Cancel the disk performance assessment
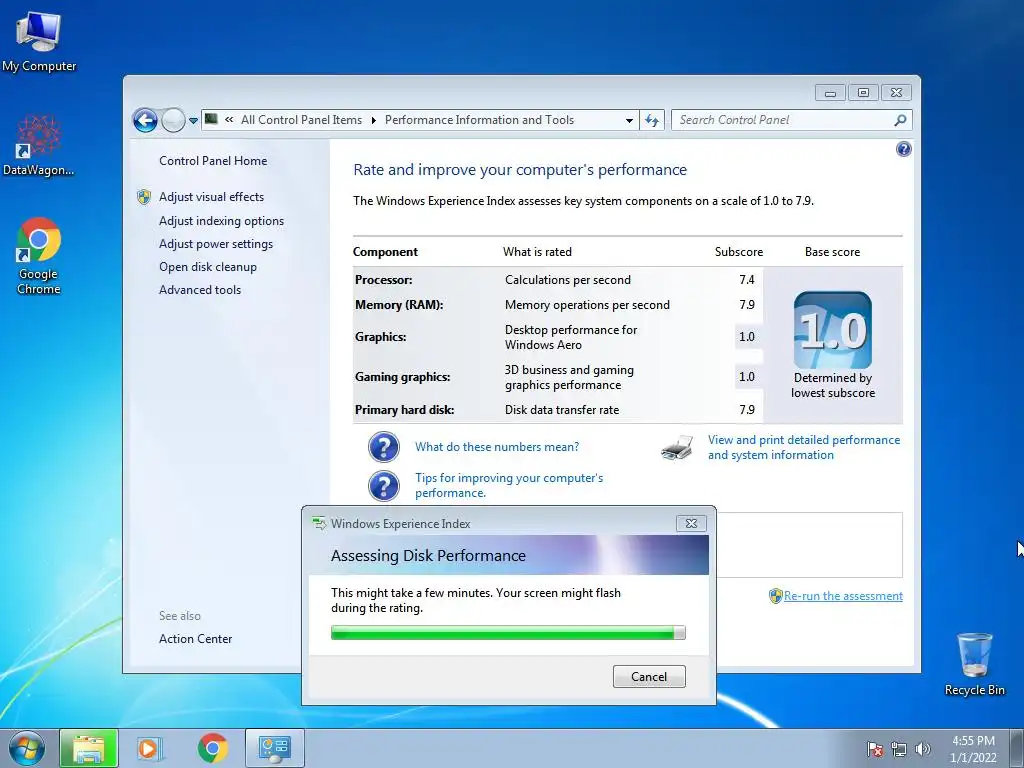Image resolution: width=1024 pixels, height=768 pixels. (649, 677)
